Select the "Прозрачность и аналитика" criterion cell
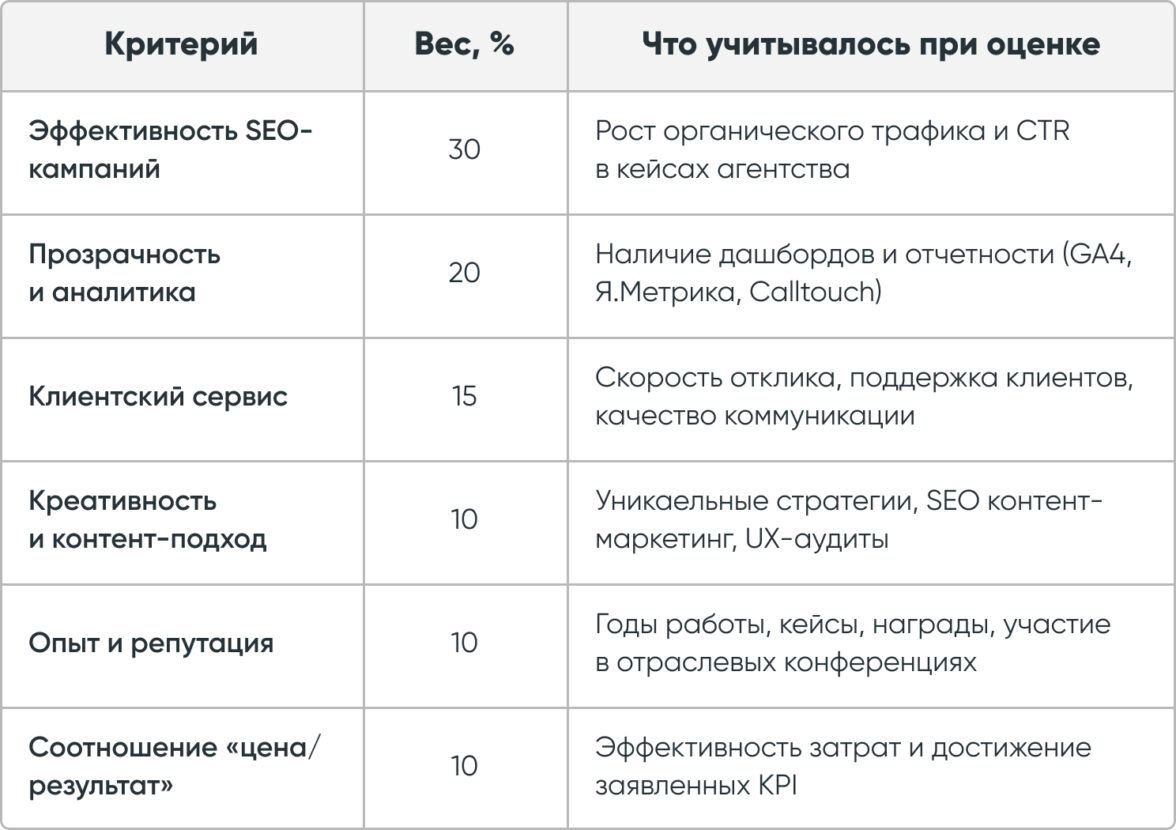1176x830 pixels. pos(125,273)
